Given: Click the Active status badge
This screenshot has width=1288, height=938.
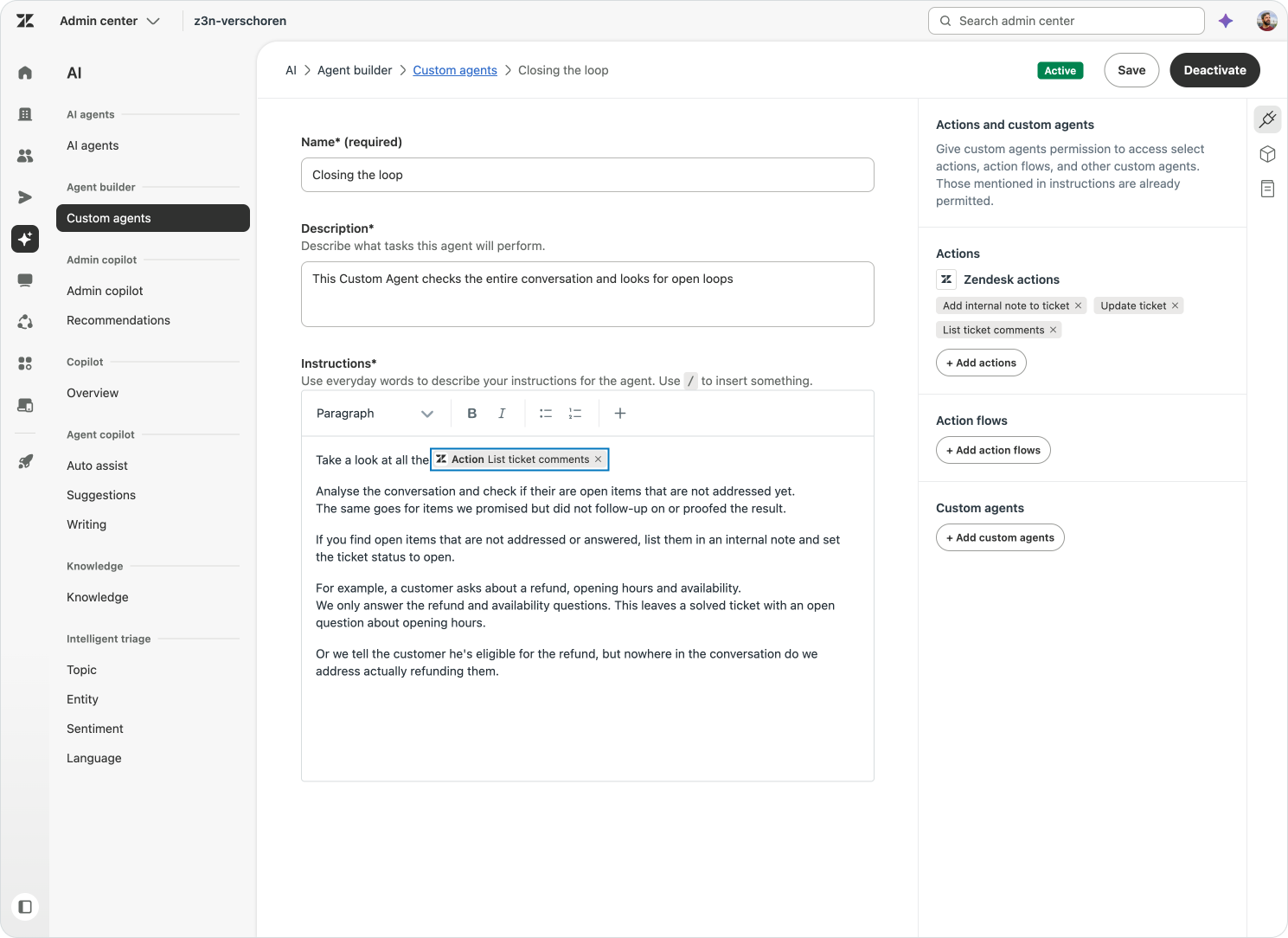Looking at the screenshot, I should coord(1060,70).
